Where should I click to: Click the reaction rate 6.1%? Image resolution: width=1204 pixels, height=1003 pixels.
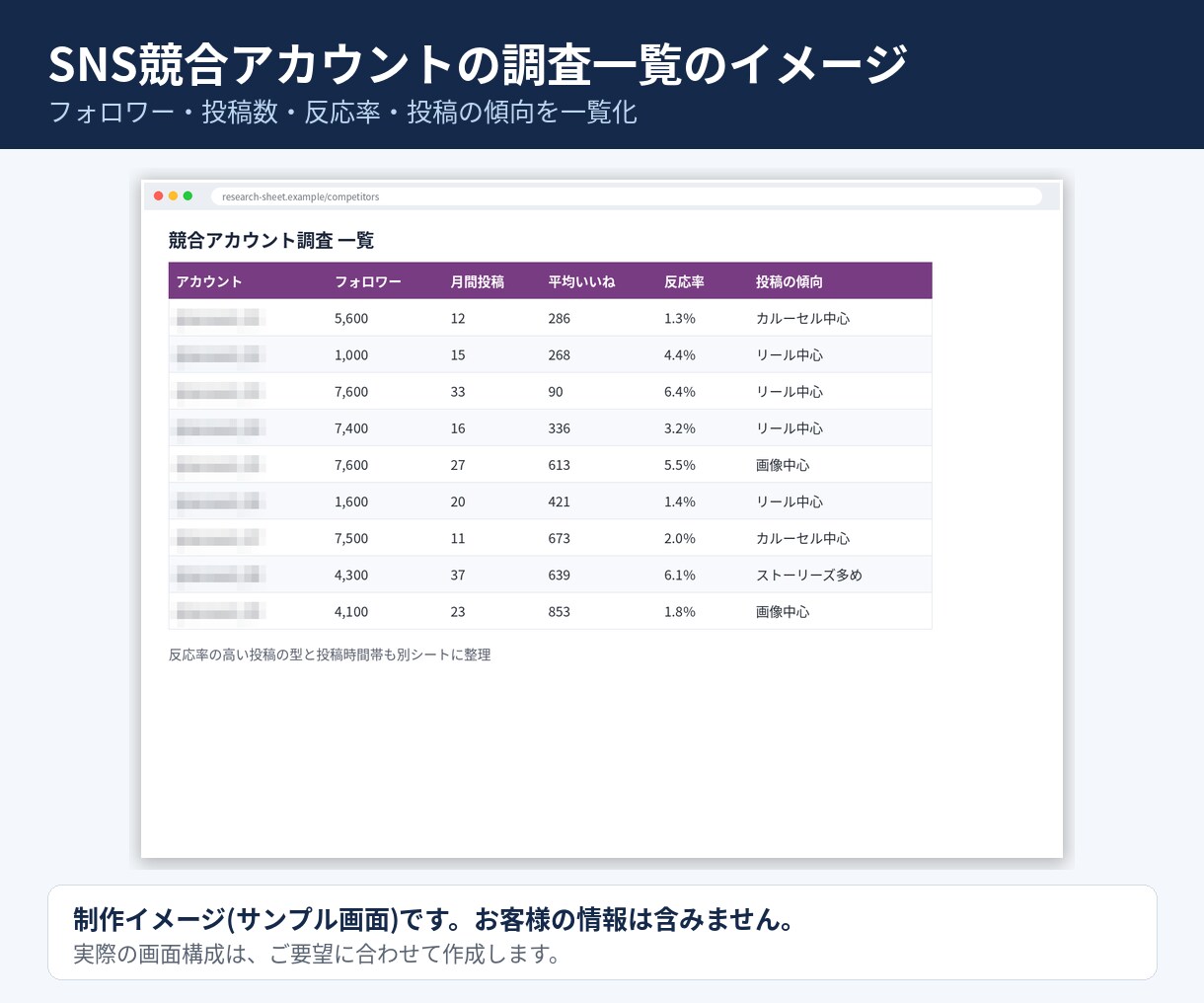click(680, 575)
